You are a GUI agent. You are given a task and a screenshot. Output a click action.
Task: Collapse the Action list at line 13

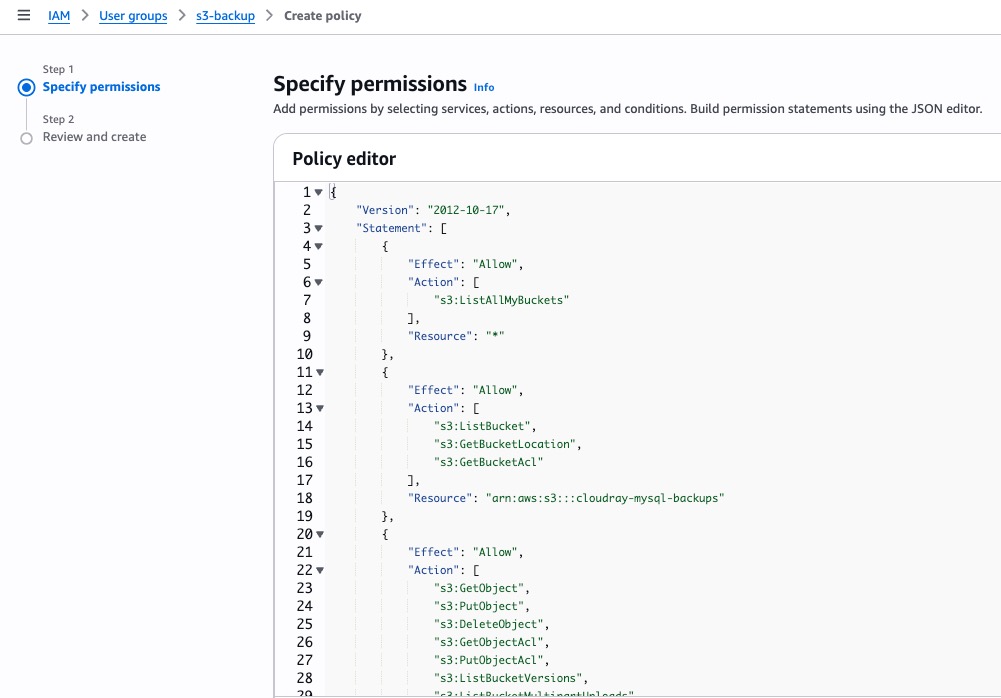pyautogui.click(x=318, y=407)
